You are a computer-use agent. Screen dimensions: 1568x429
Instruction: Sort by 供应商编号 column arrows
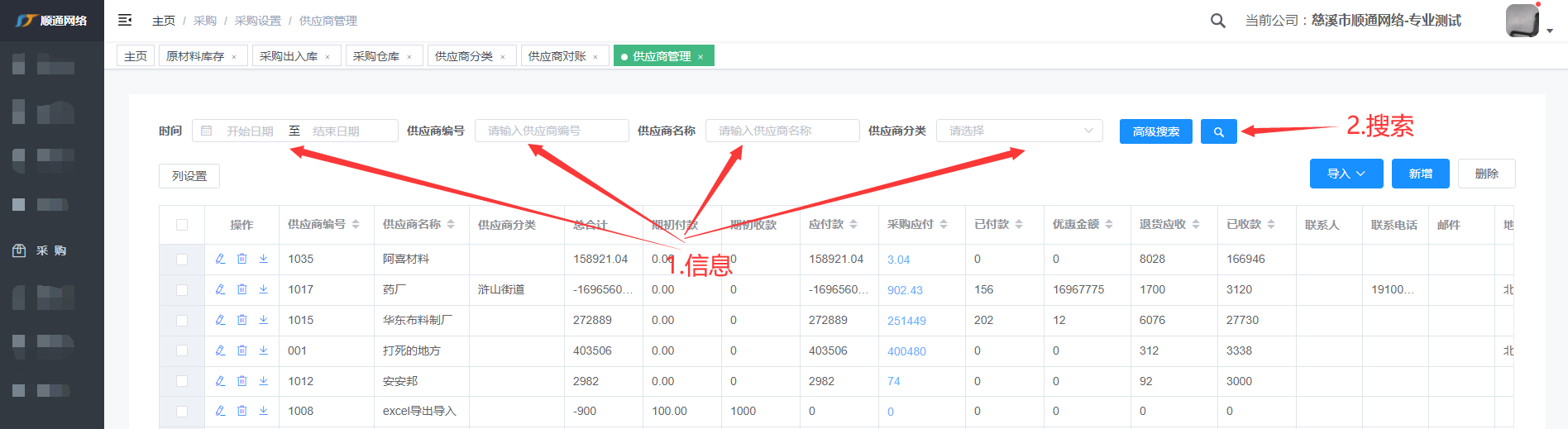point(356,225)
